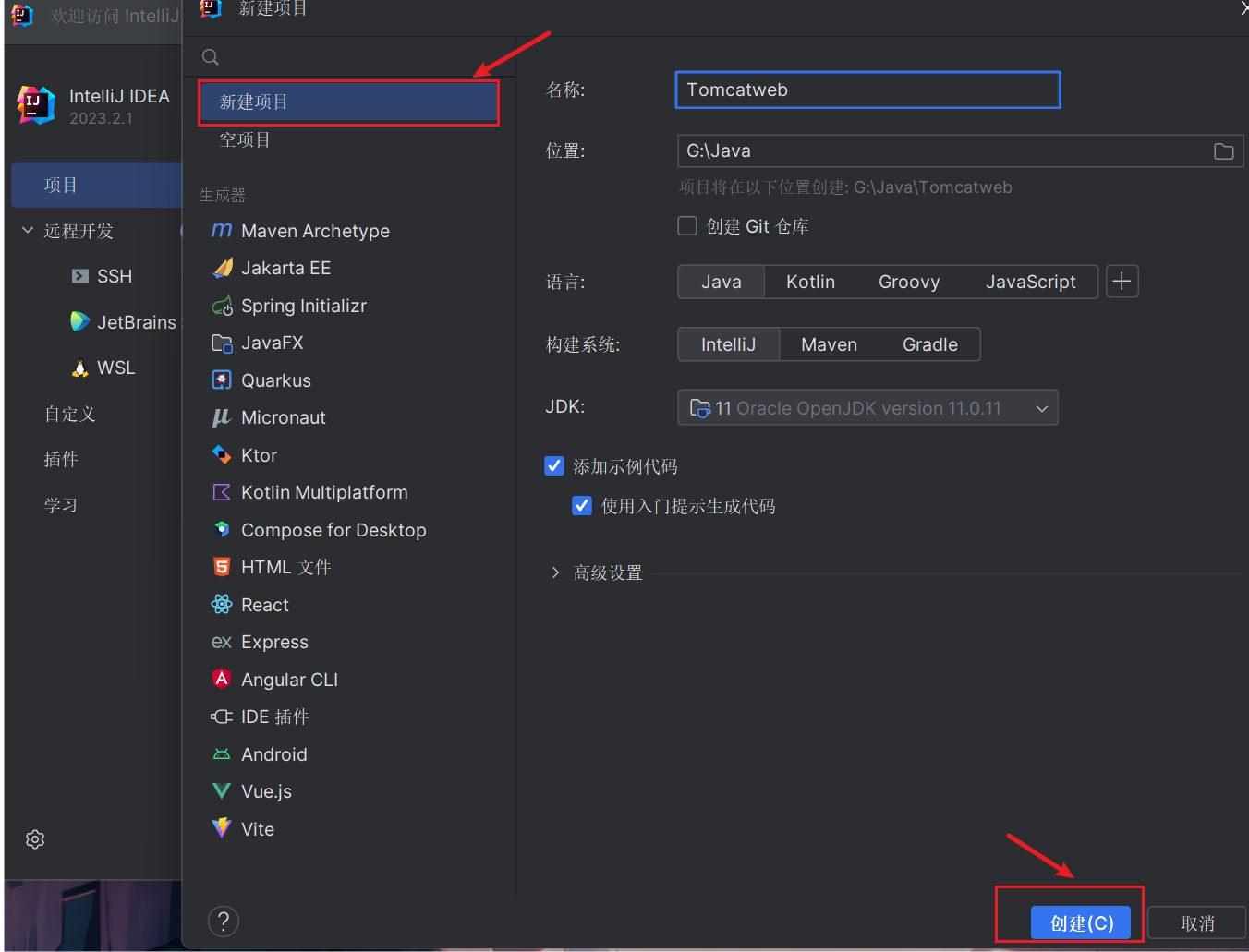Click the Vue.js generator icon
The height and width of the screenshot is (952, 1249).
pos(222,791)
